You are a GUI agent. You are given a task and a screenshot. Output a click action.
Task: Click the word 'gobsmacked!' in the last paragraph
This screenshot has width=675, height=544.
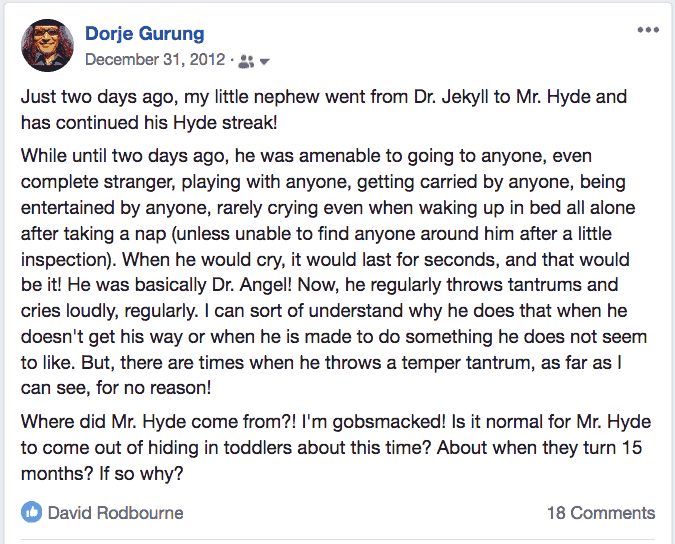pyautogui.click(x=389, y=422)
